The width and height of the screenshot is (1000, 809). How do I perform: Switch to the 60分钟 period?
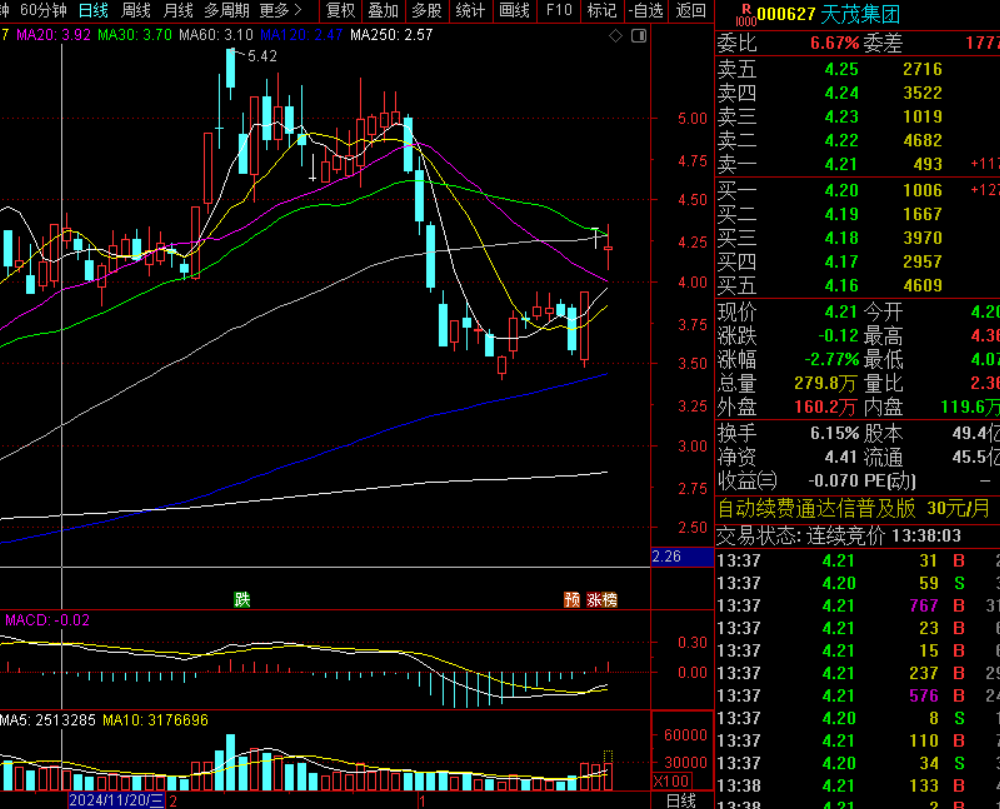pos(43,10)
